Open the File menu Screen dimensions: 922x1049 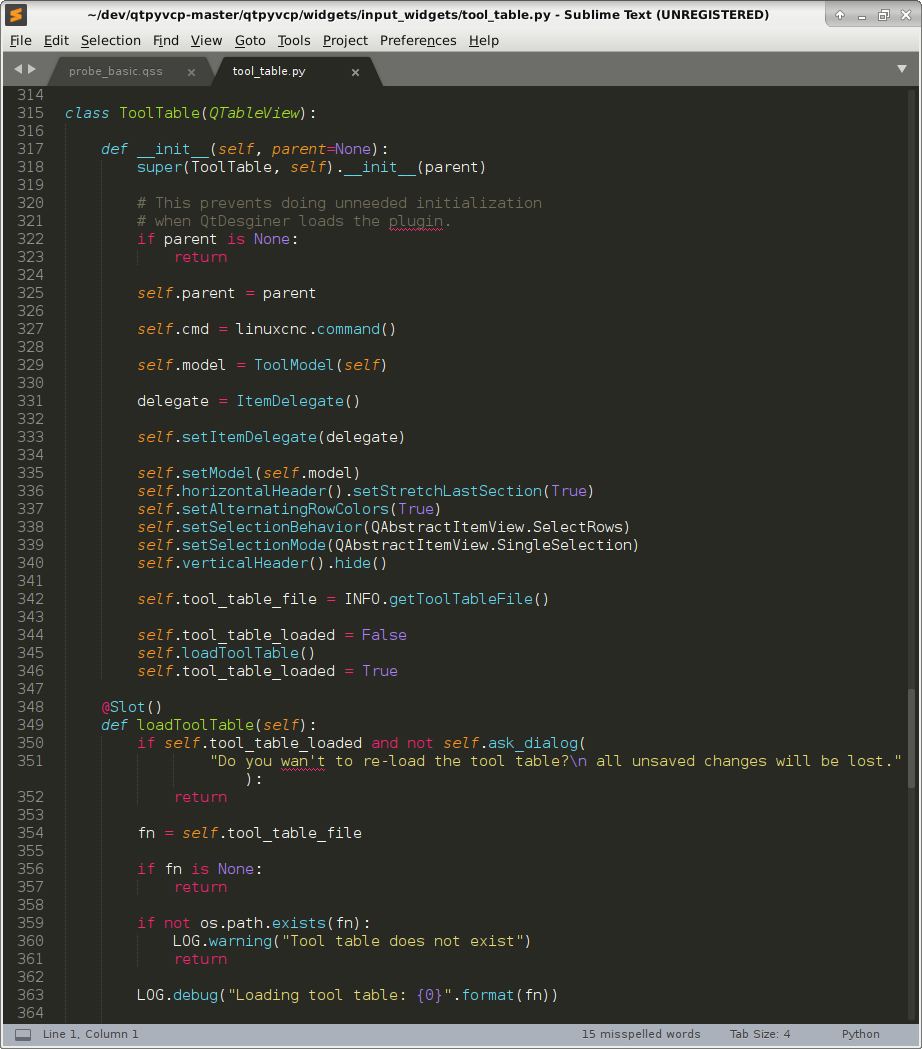point(21,41)
